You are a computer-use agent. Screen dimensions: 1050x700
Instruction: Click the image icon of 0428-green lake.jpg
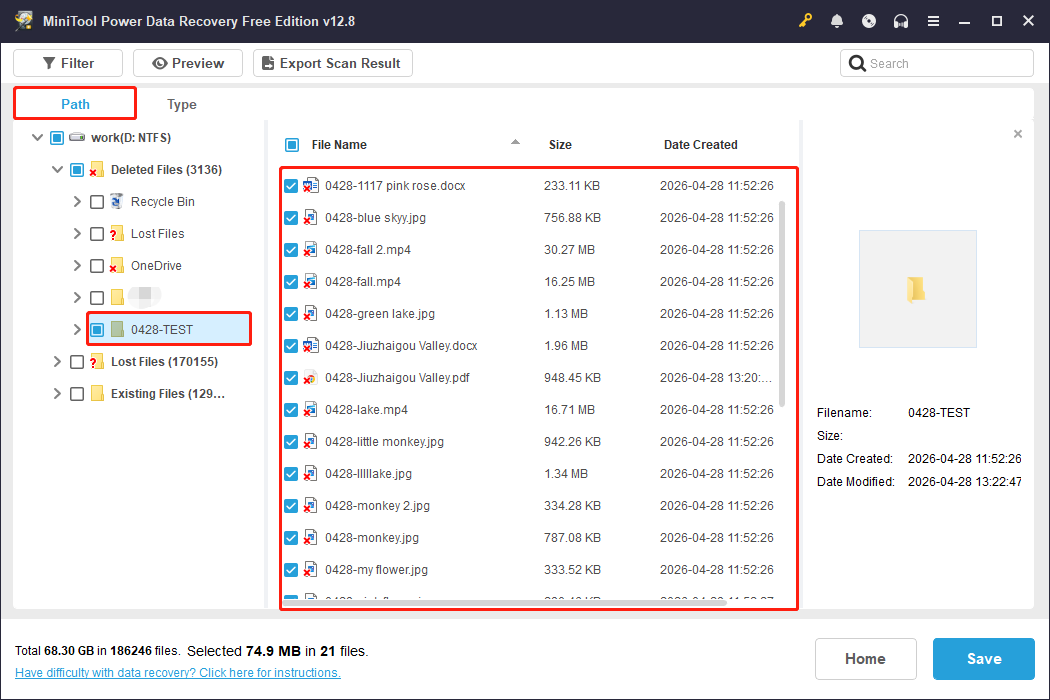click(x=311, y=313)
